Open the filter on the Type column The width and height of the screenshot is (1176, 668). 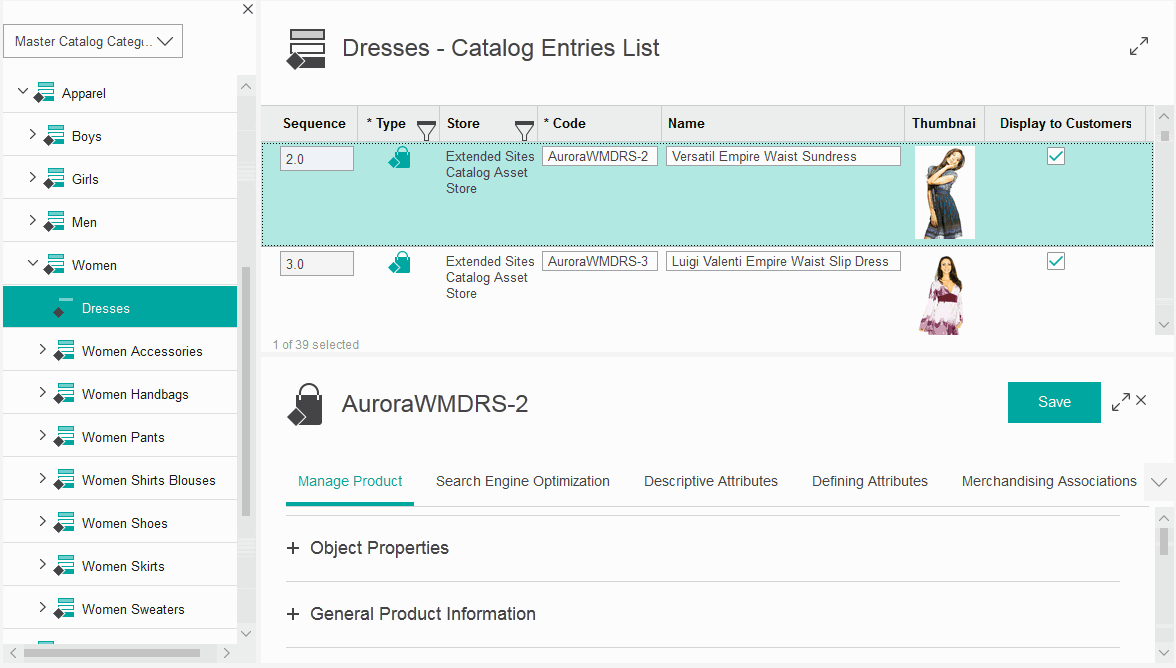426,127
